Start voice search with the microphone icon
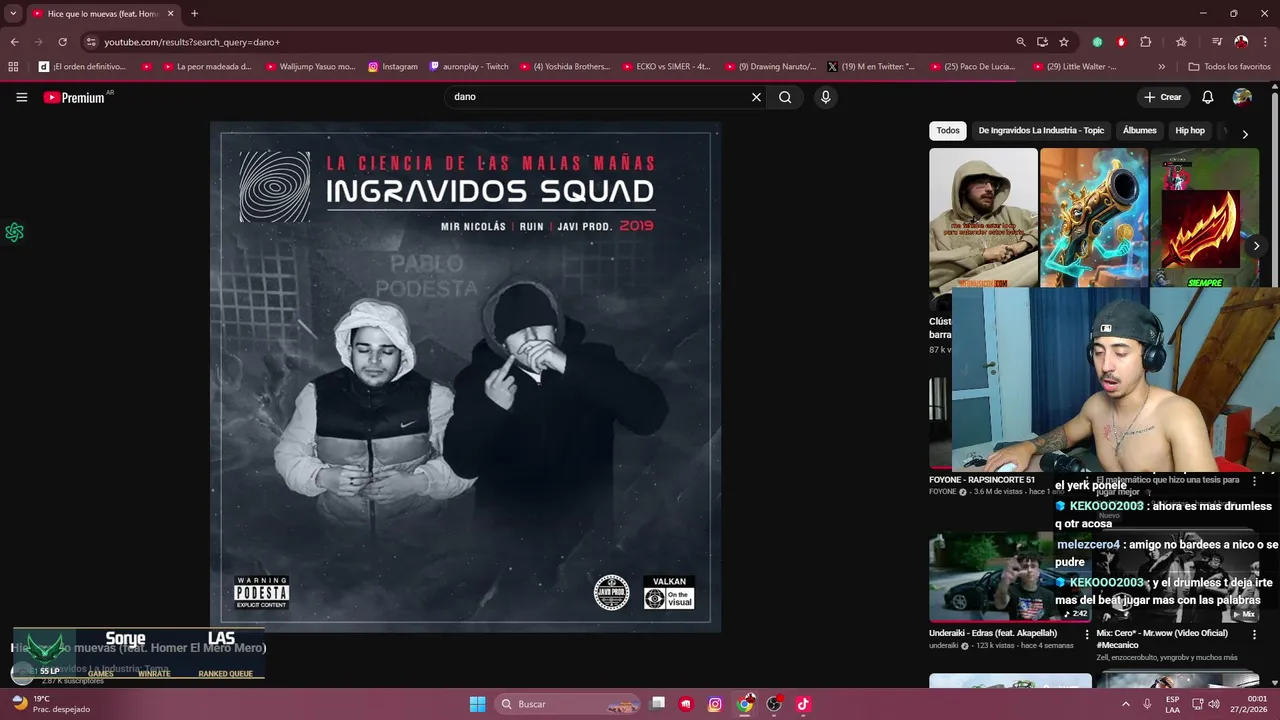The width and height of the screenshot is (1280, 720). pyautogui.click(x=825, y=97)
